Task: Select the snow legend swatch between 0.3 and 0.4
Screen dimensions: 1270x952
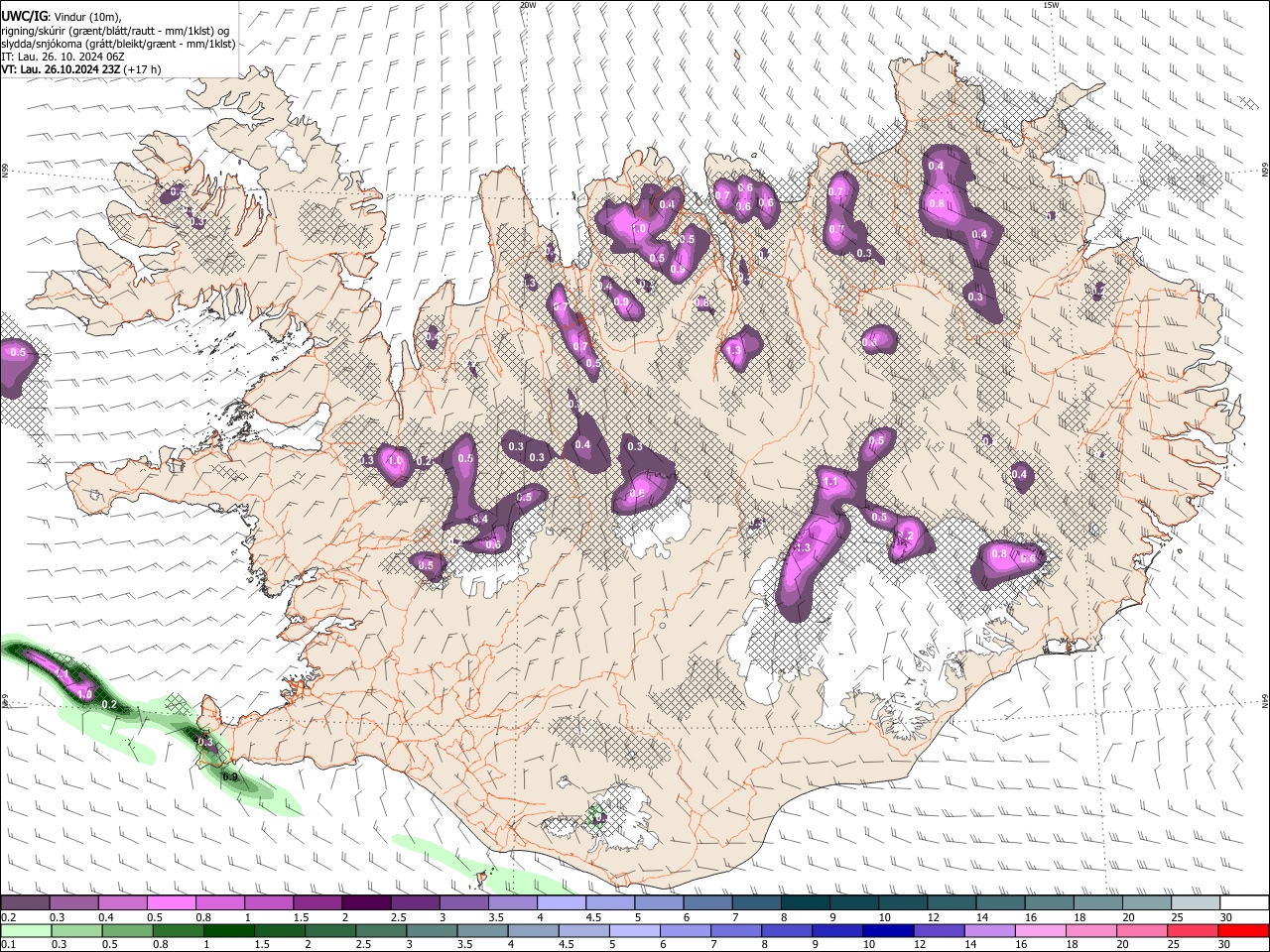Action: pos(73,903)
